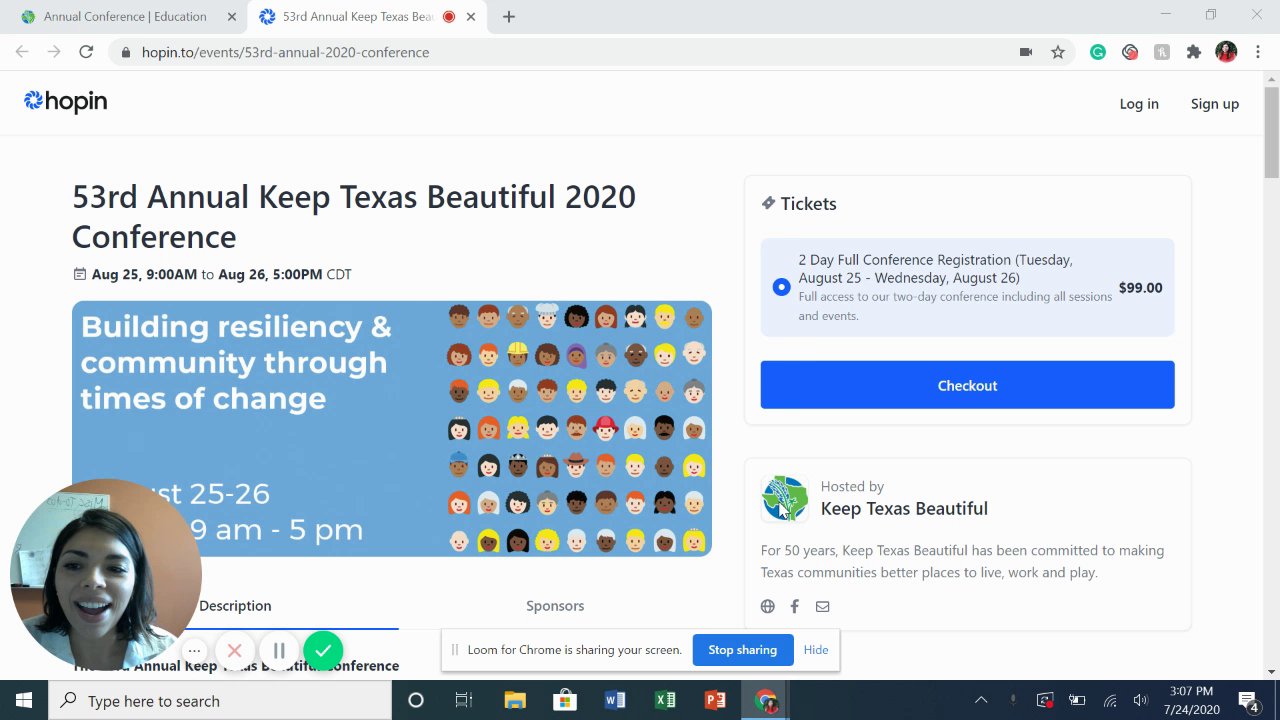The image size is (1280, 720).
Task: Bookmark this page with the star icon
Action: coord(1058,52)
